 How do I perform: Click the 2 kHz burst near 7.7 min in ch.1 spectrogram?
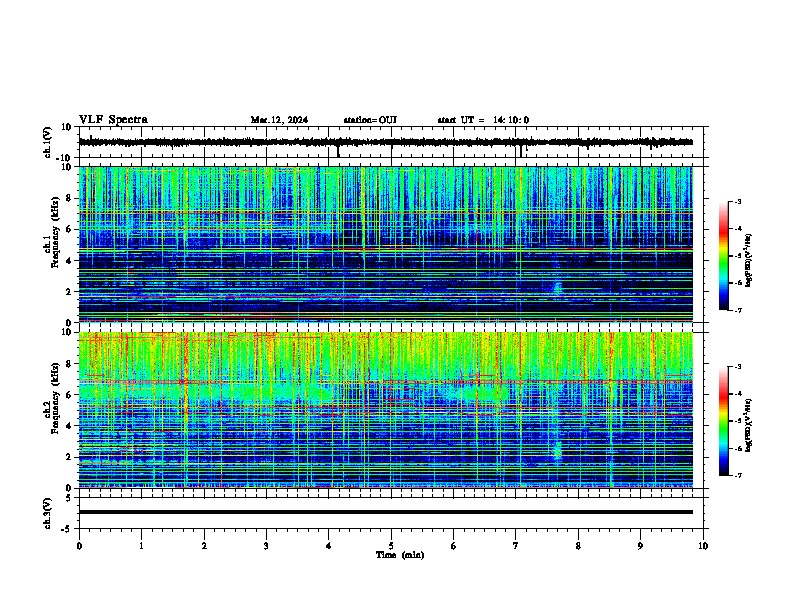point(557,288)
